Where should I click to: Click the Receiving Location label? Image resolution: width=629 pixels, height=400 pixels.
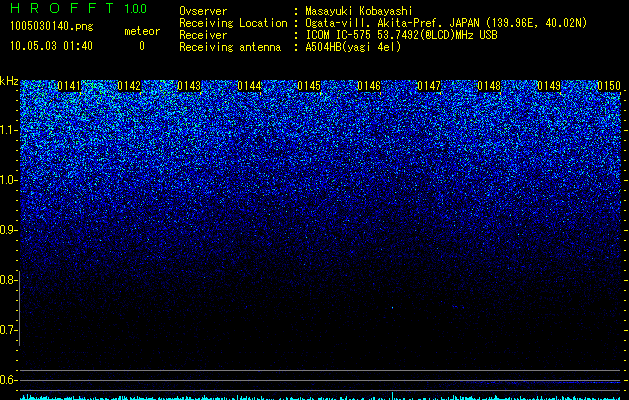(233, 23)
